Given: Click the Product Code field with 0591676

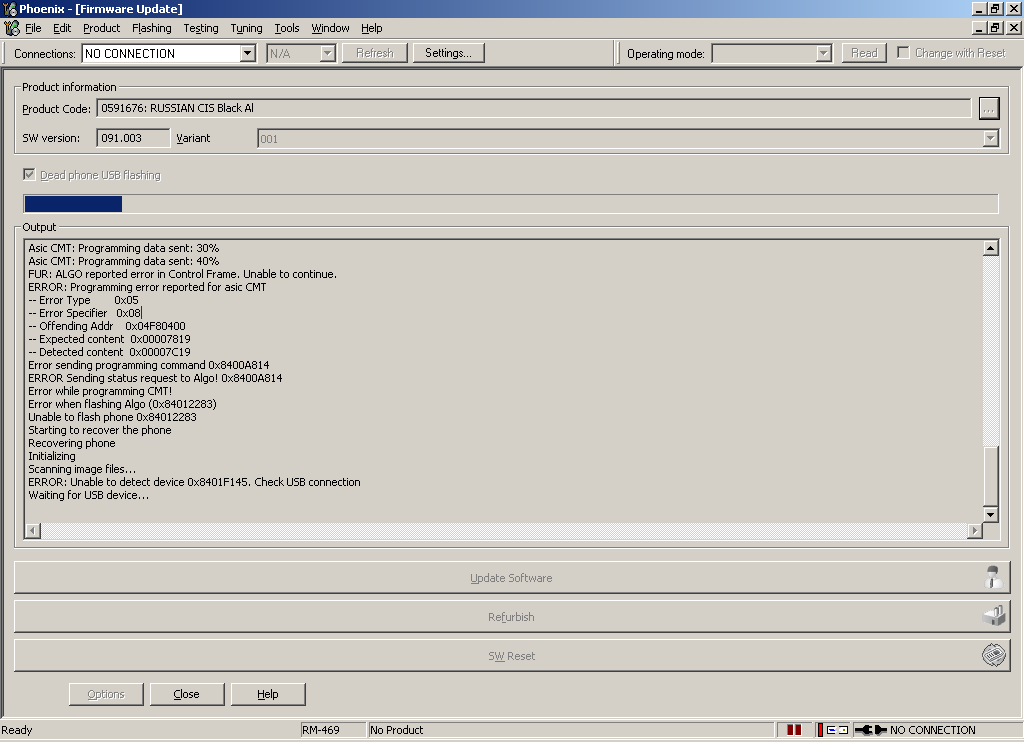Looking at the screenshot, I should coord(534,108).
